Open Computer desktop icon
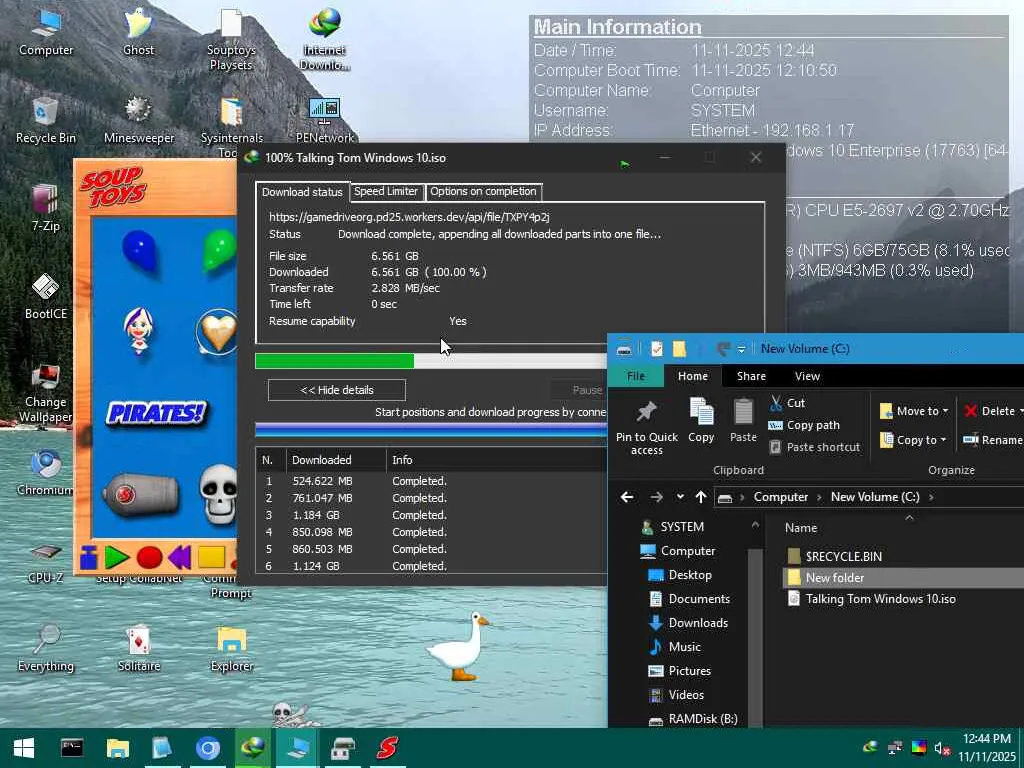The image size is (1024, 768). coord(46,33)
